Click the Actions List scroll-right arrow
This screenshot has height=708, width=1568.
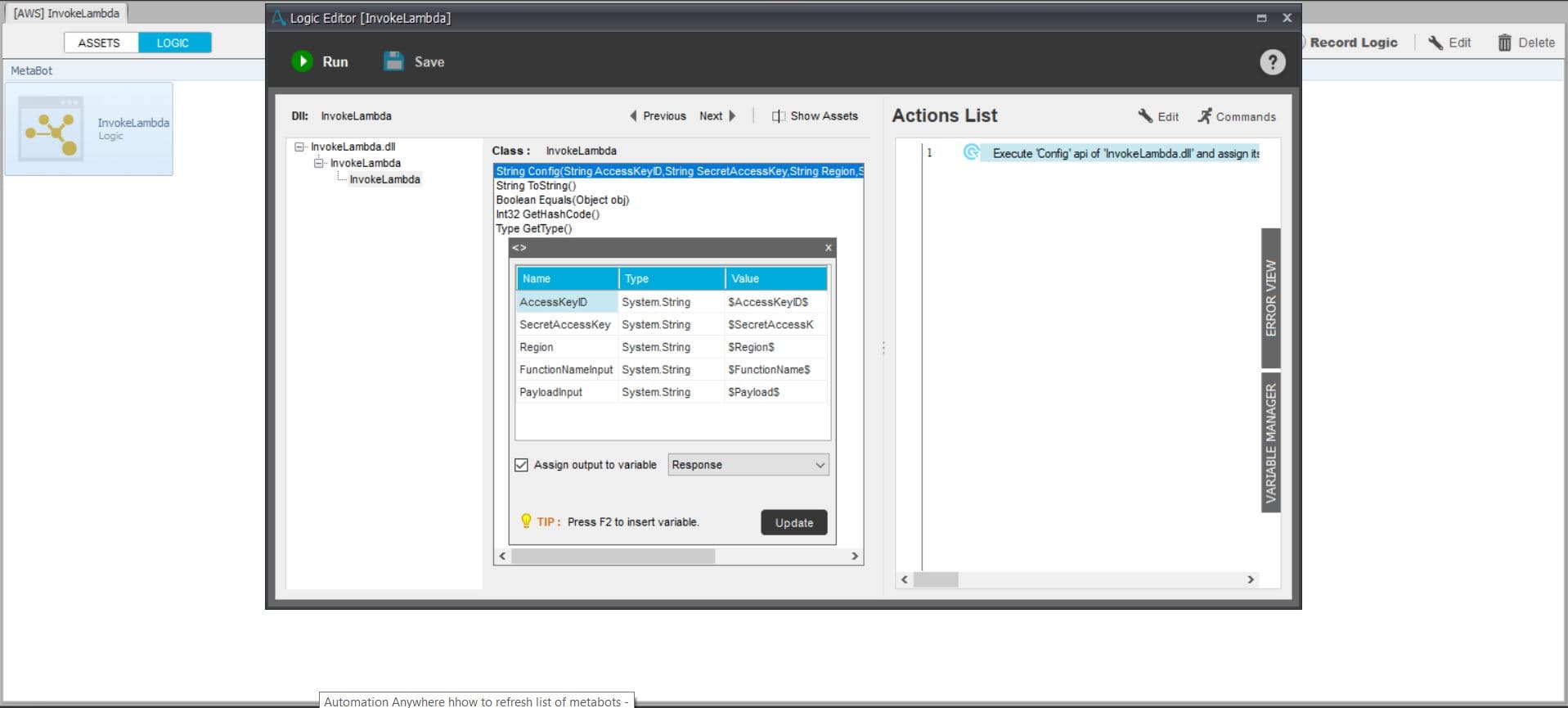1250,579
